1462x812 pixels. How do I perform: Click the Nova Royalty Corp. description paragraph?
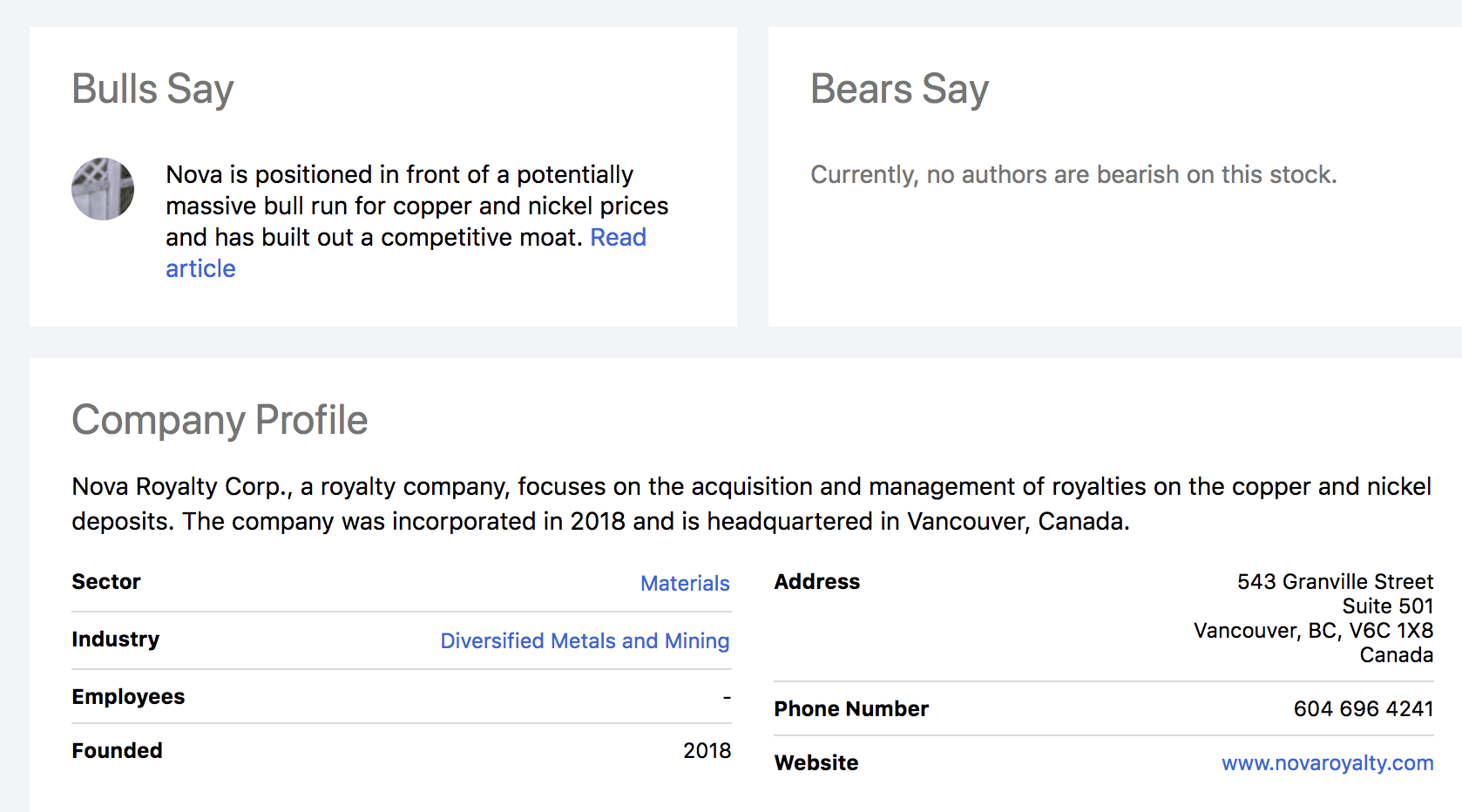tap(751, 504)
